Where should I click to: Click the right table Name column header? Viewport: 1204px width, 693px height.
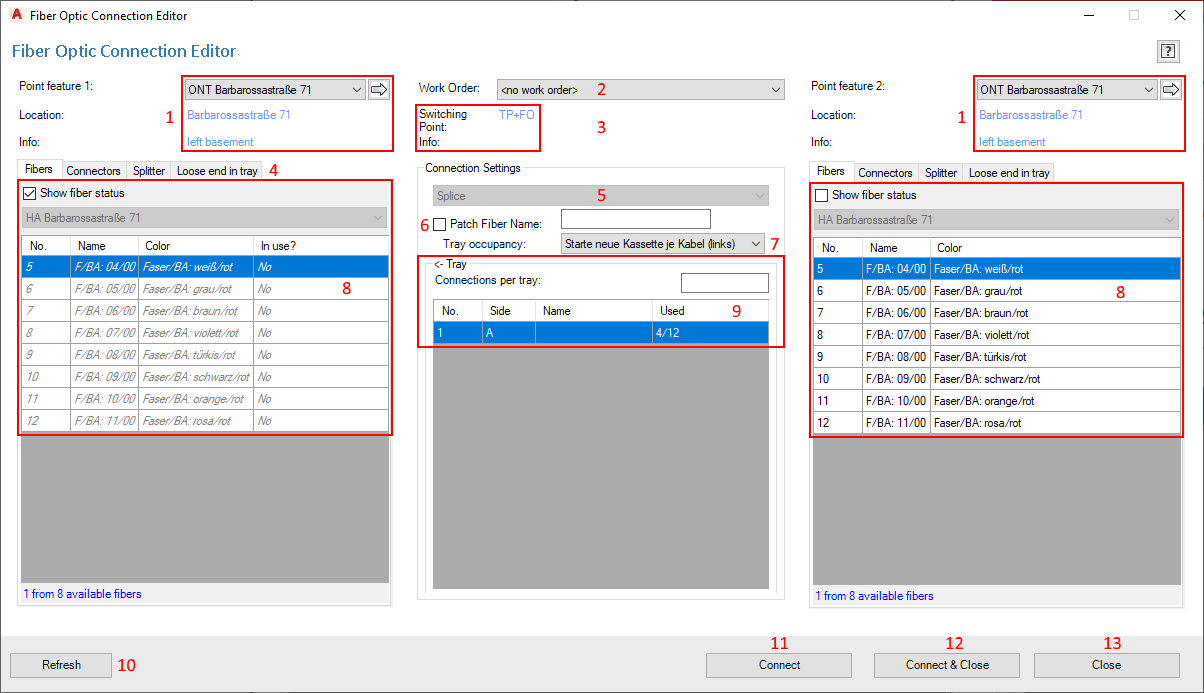click(896, 248)
